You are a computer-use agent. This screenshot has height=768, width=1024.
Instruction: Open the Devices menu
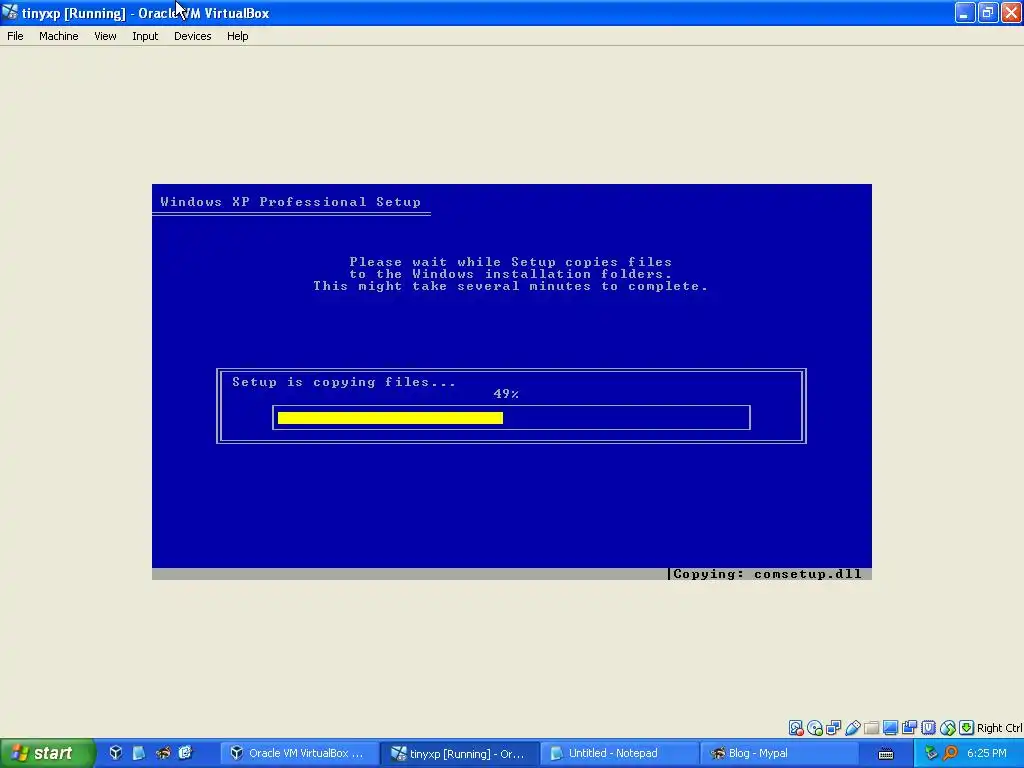[193, 36]
